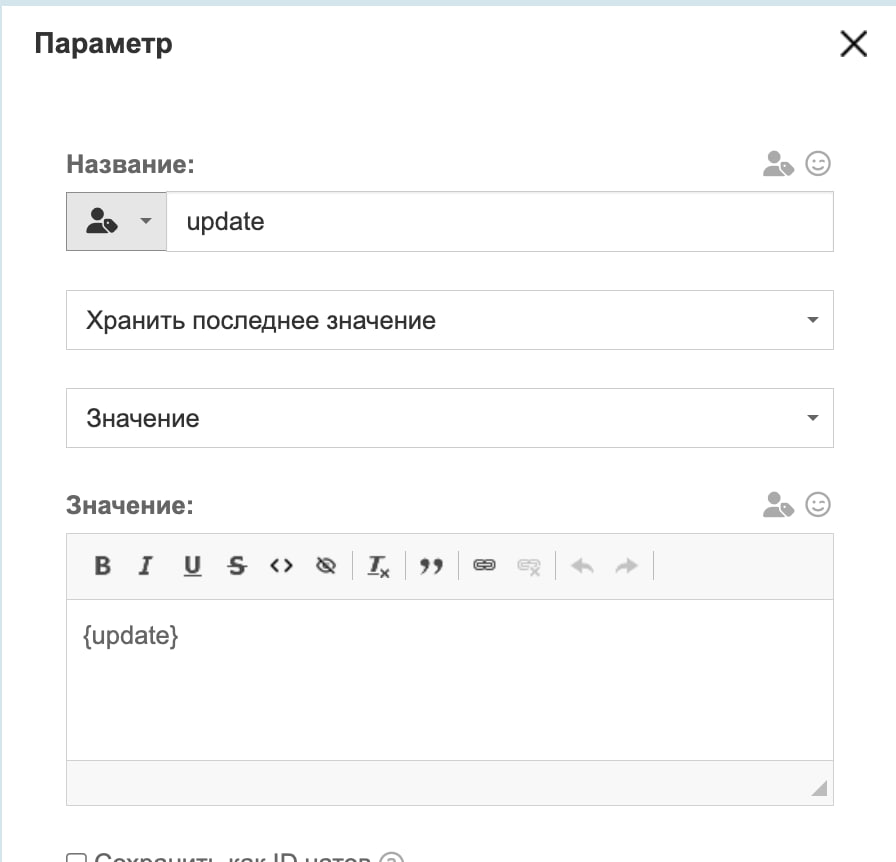The image size is (896, 862).
Task: Clear text formatting with the Tx icon
Action: pos(378,566)
